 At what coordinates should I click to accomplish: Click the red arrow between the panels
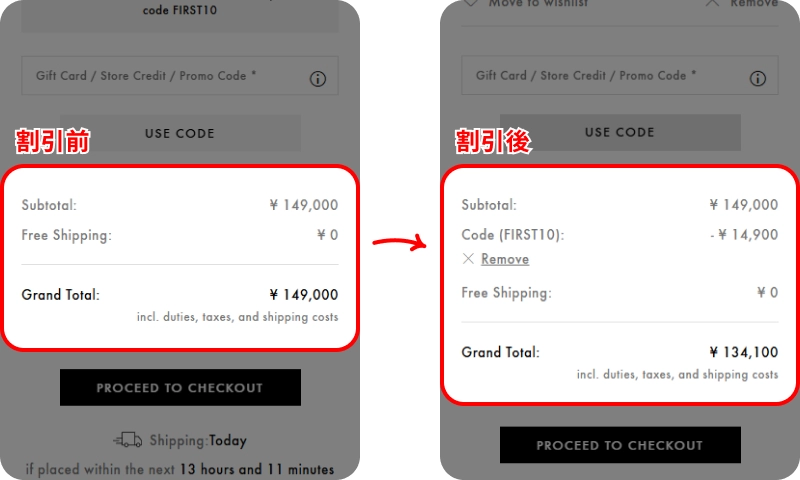[x=399, y=242]
